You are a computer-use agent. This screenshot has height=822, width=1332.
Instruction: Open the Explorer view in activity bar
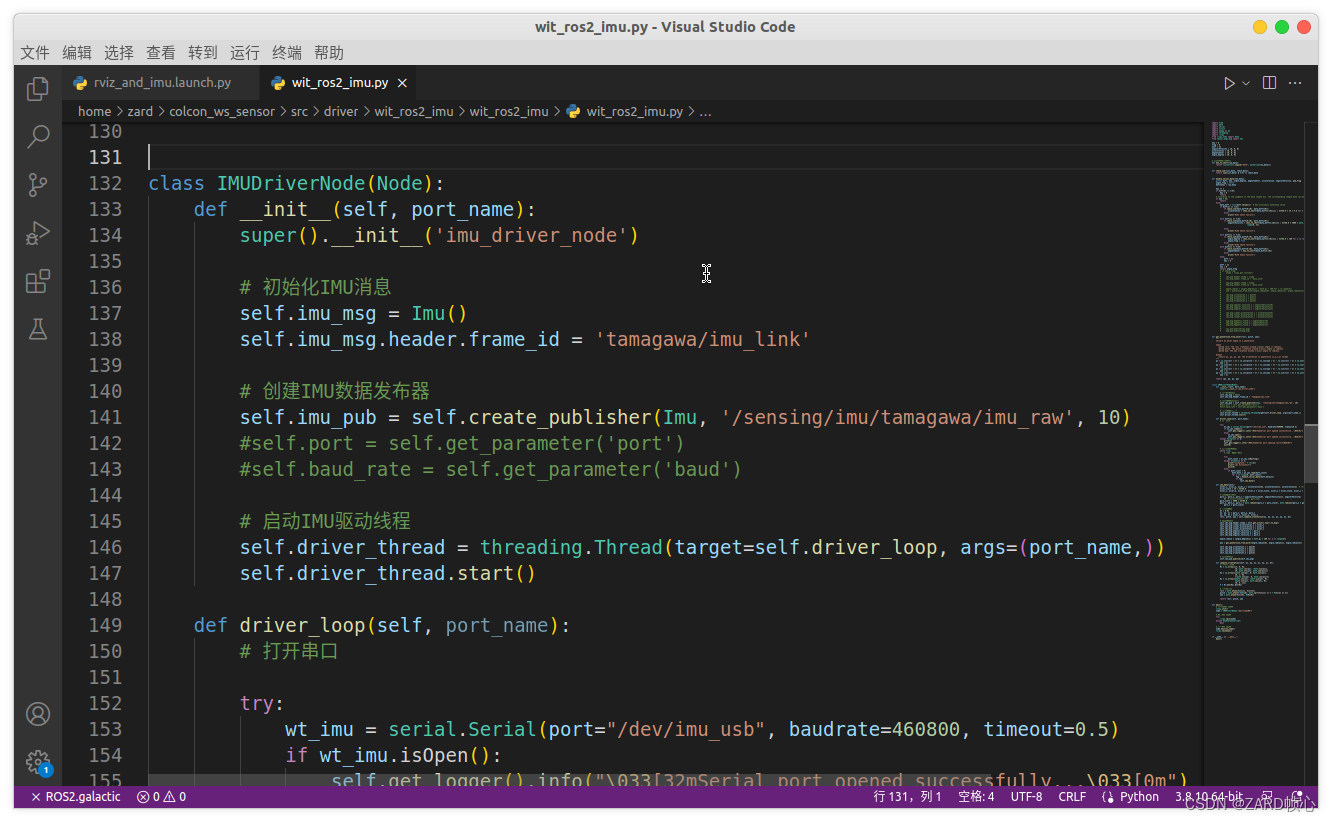[x=38, y=89]
